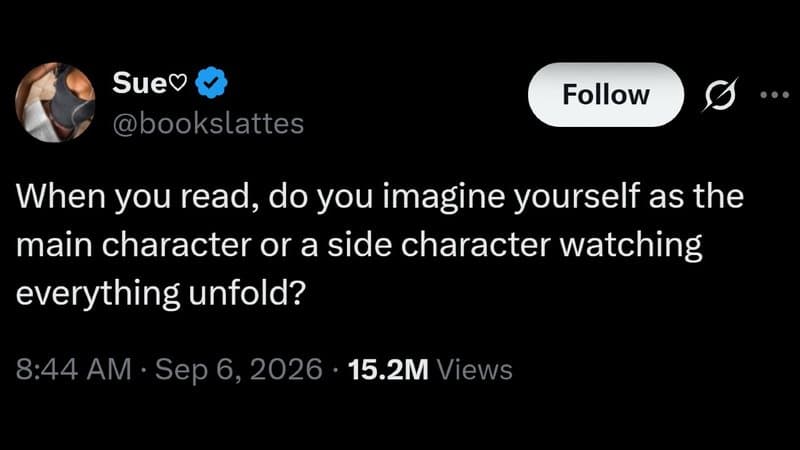Image resolution: width=800 pixels, height=450 pixels.
Task: Click the Views label beside 15.2M
Action: 474,370
